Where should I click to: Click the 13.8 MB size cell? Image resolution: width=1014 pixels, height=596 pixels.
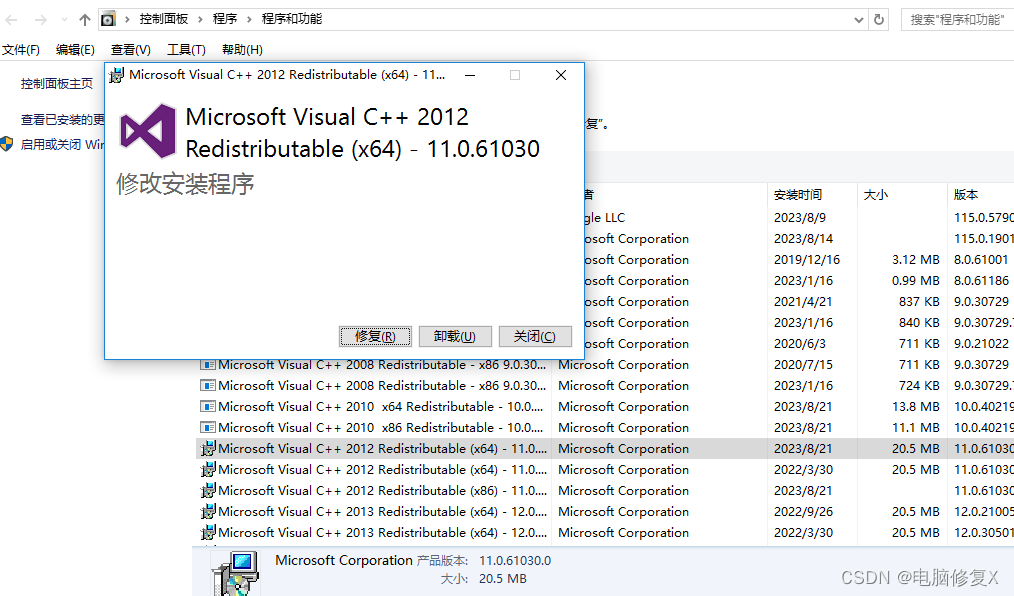[915, 407]
